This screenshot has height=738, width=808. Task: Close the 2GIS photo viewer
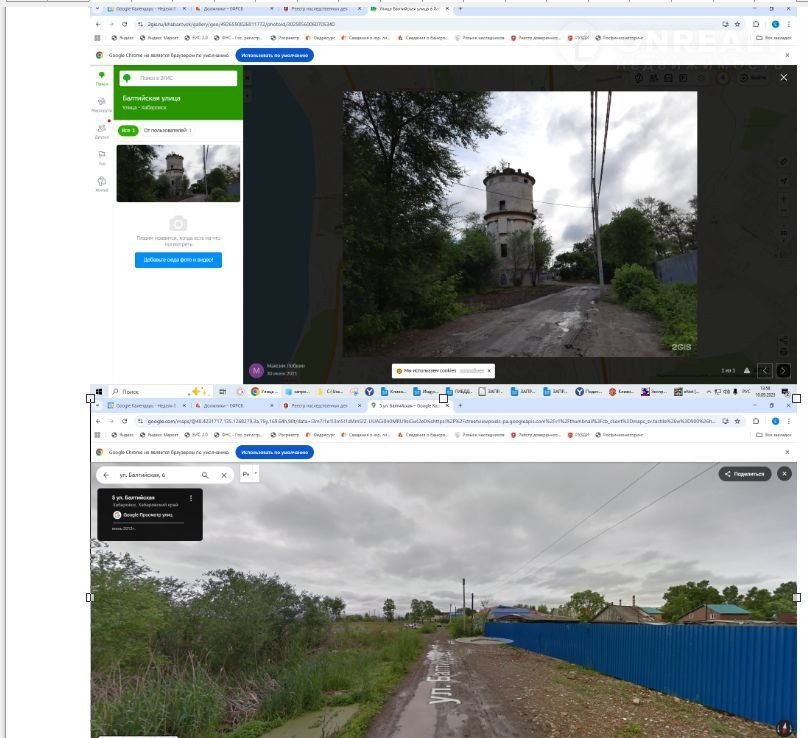783,77
